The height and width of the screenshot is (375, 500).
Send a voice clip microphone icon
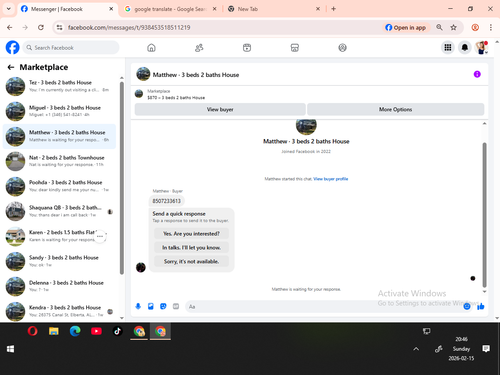(138, 306)
